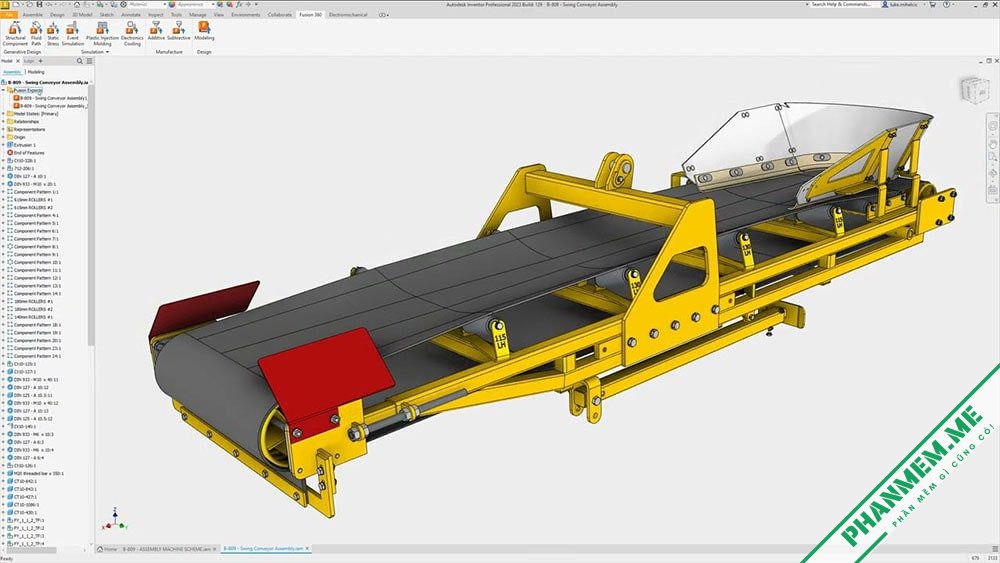
Task: Switch to the Inspect ribbon tab
Action: (156, 14)
